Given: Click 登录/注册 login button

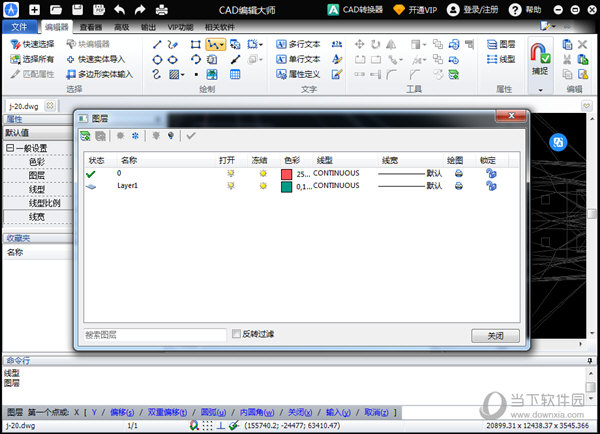Looking at the screenshot, I should tap(473, 10).
